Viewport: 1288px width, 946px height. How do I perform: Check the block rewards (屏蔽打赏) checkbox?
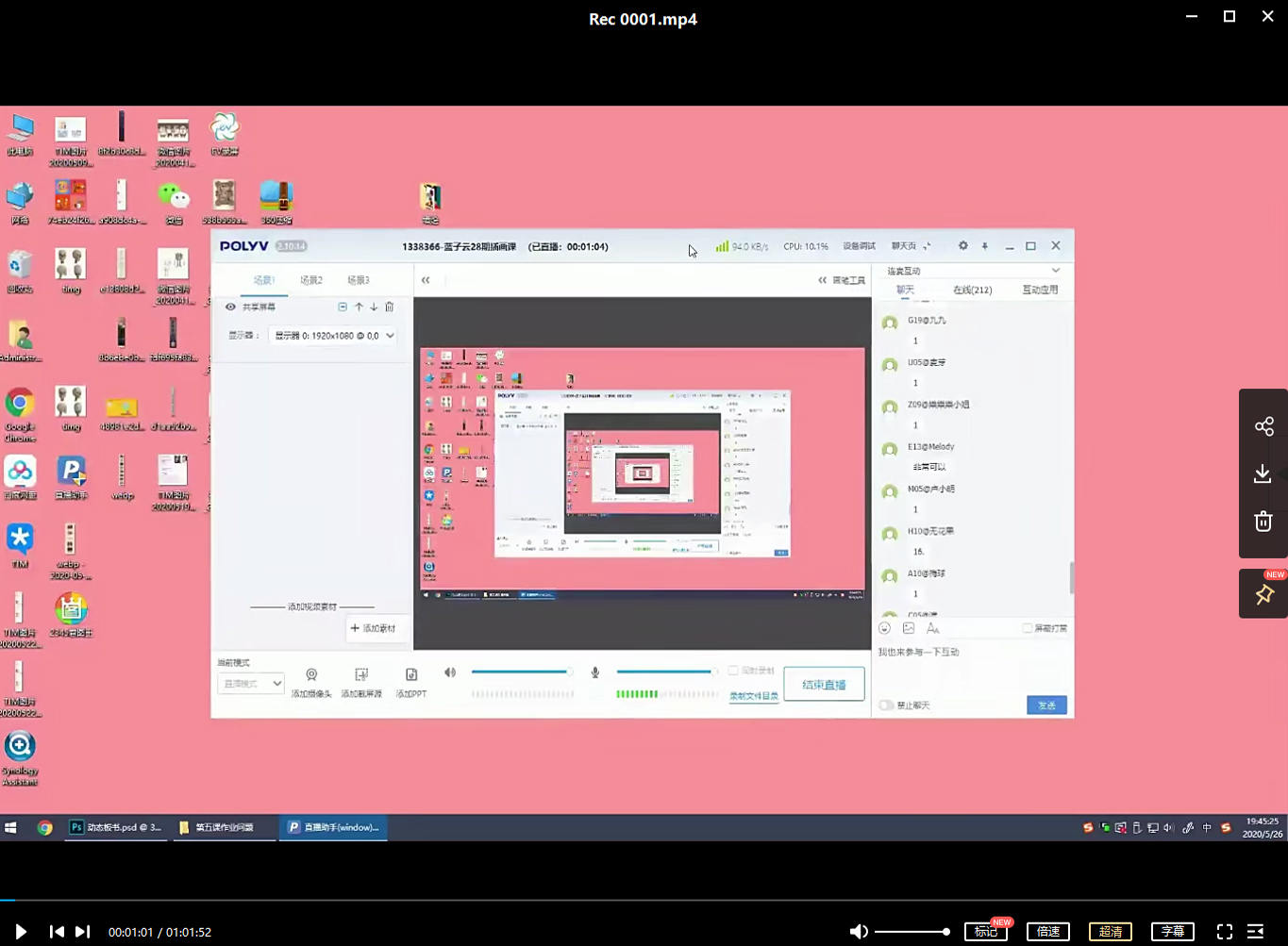pos(1028,628)
